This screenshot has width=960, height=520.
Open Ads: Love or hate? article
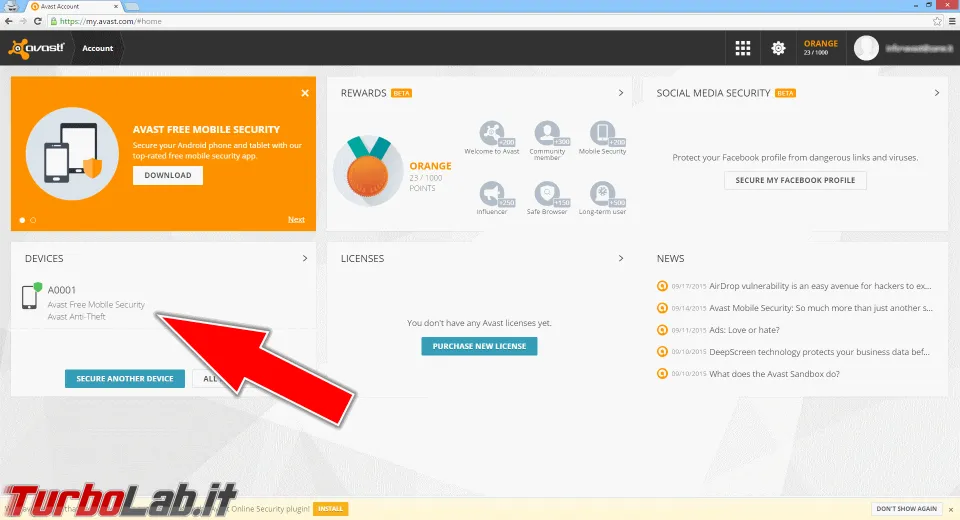click(x=744, y=330)
